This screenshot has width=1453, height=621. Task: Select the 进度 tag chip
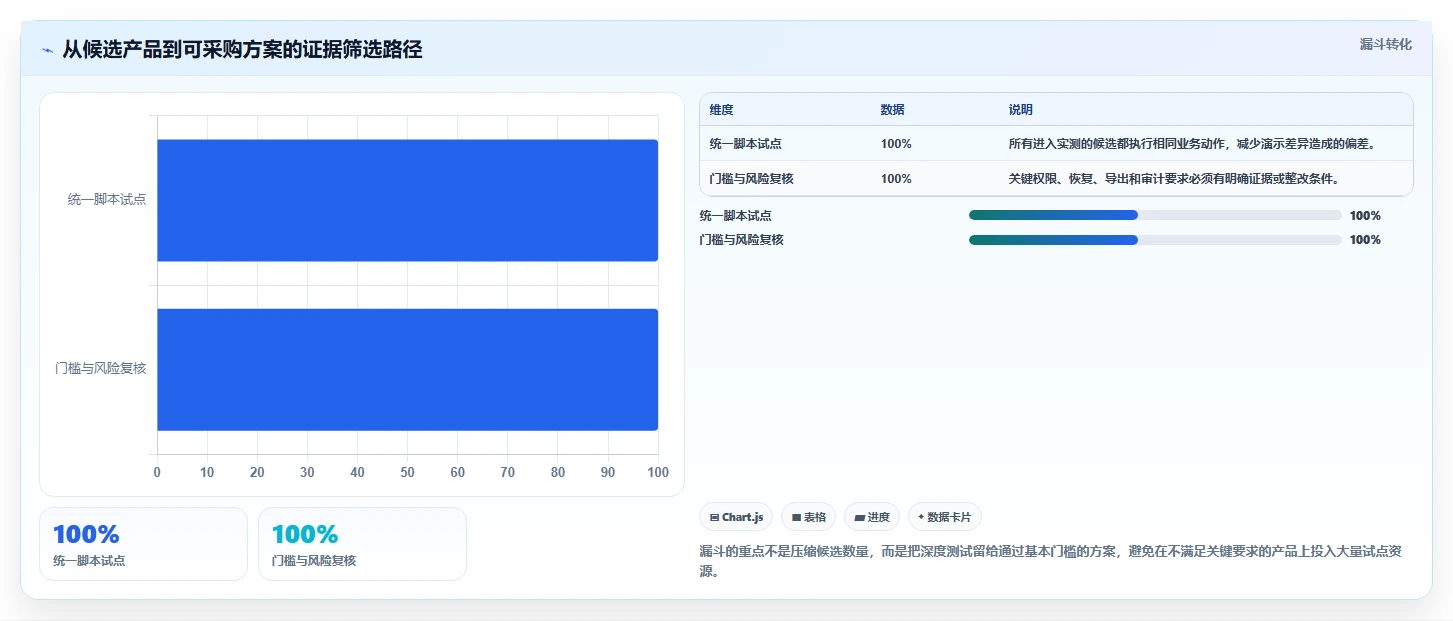(x=872, y=517)
